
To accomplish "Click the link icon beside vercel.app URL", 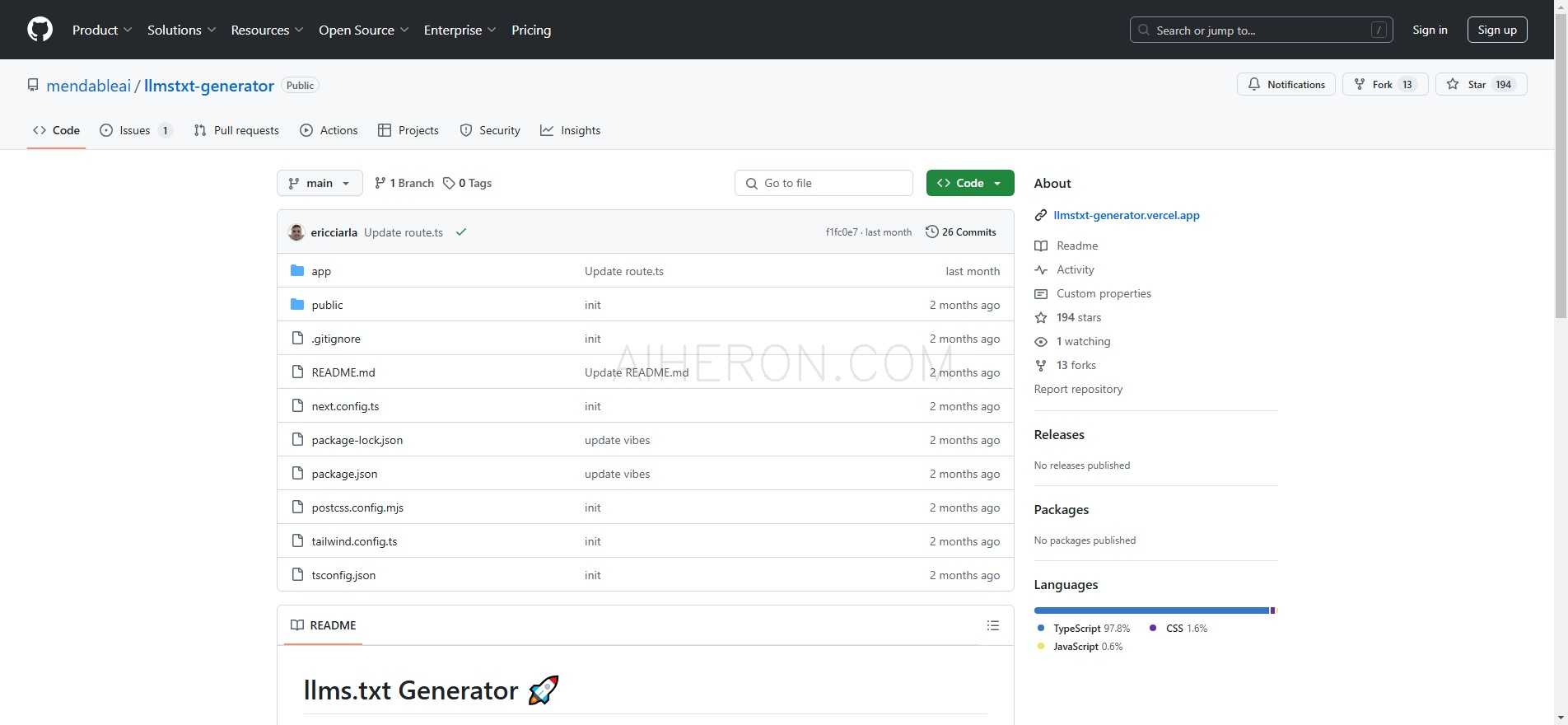I will coord(1041,215).
